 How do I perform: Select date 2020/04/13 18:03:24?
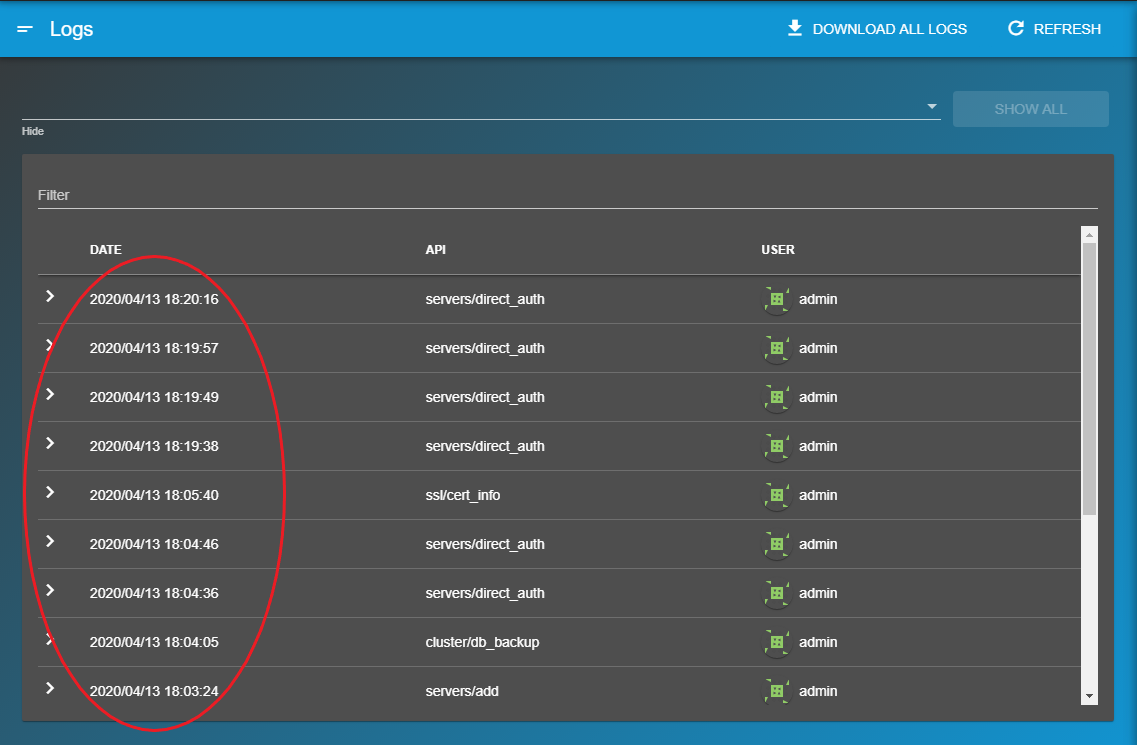pos(154,691)
